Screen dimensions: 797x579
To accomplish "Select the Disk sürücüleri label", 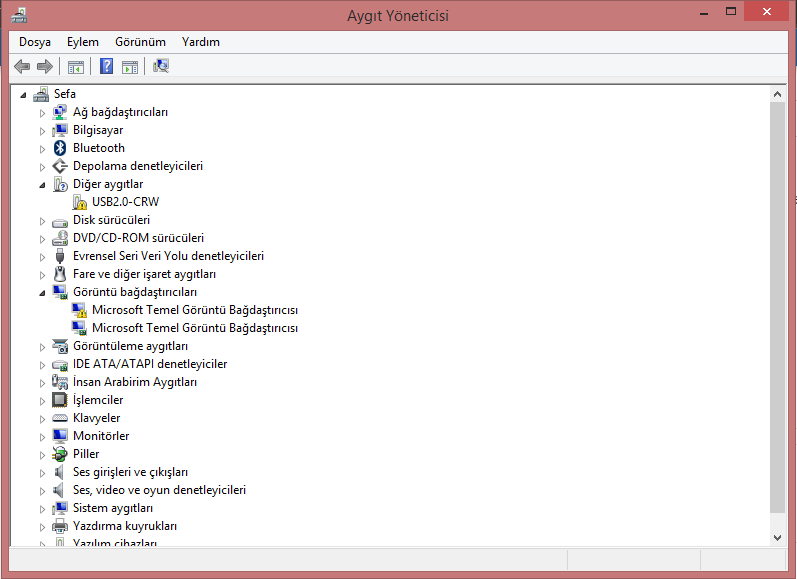I will (111, 220).
